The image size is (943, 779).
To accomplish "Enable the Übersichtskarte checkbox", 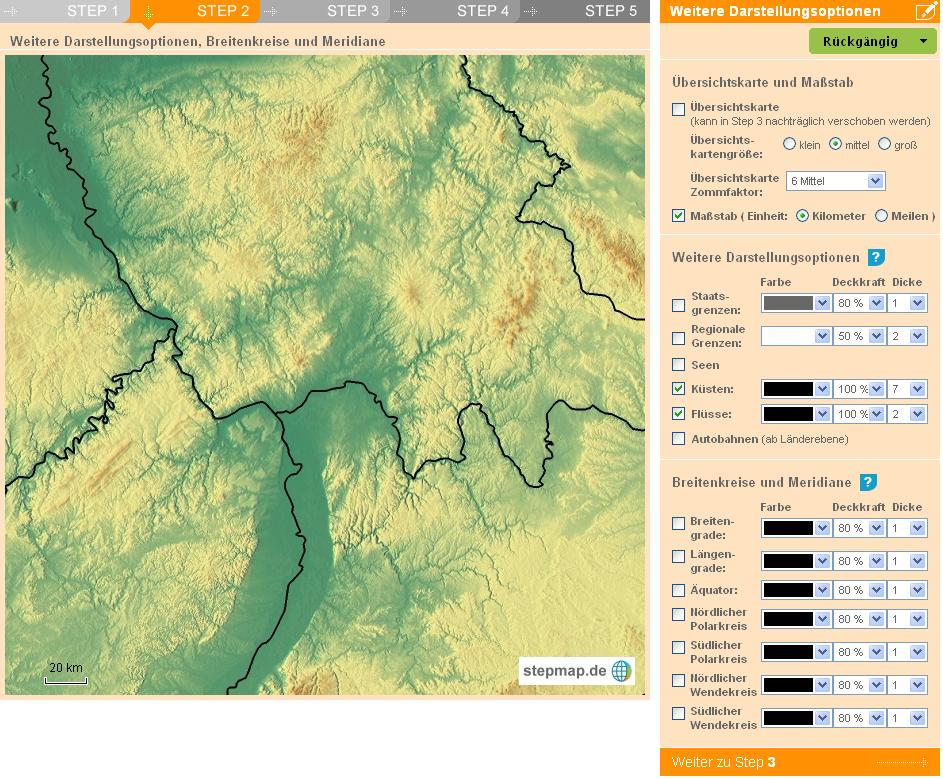I will (679, 109).
